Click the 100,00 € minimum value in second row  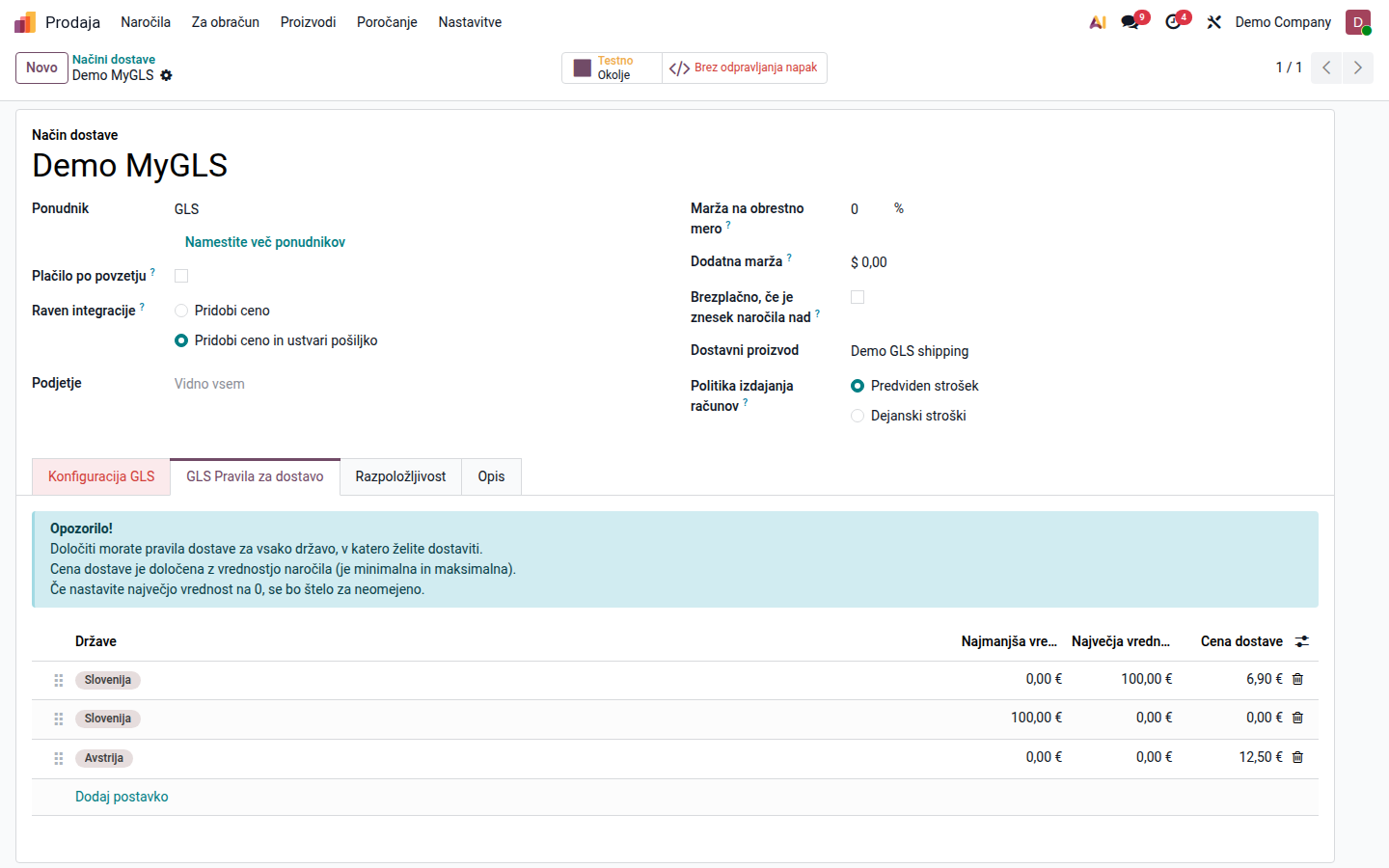[1036, 718]
